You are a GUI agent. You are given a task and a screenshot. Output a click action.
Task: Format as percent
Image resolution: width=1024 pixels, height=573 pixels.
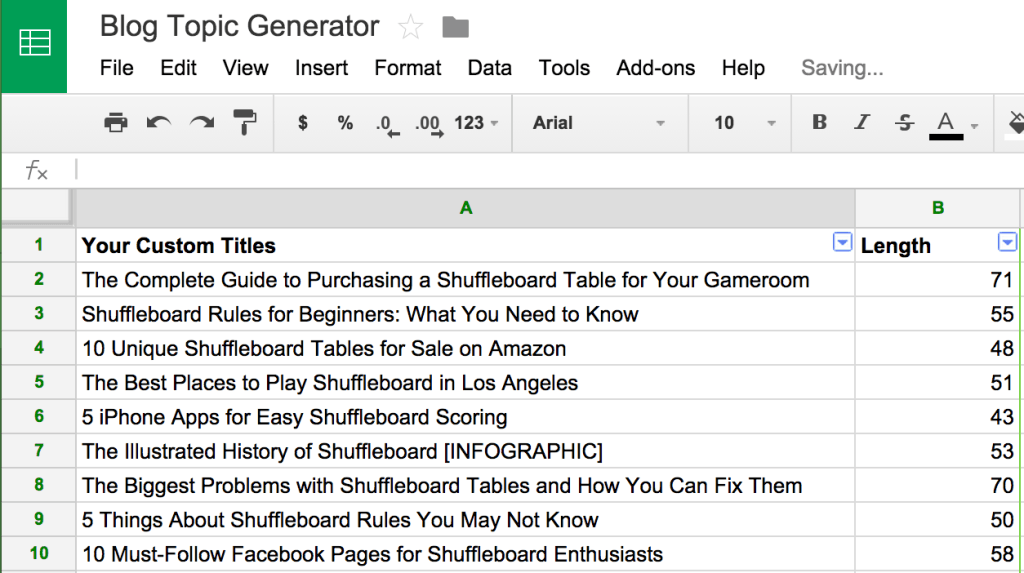coord(345,123)
